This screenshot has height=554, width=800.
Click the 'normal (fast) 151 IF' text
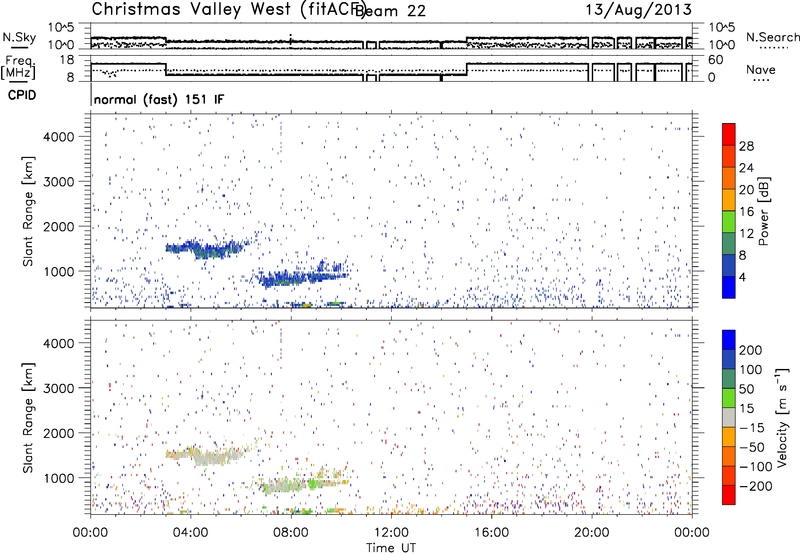point(159,99)
